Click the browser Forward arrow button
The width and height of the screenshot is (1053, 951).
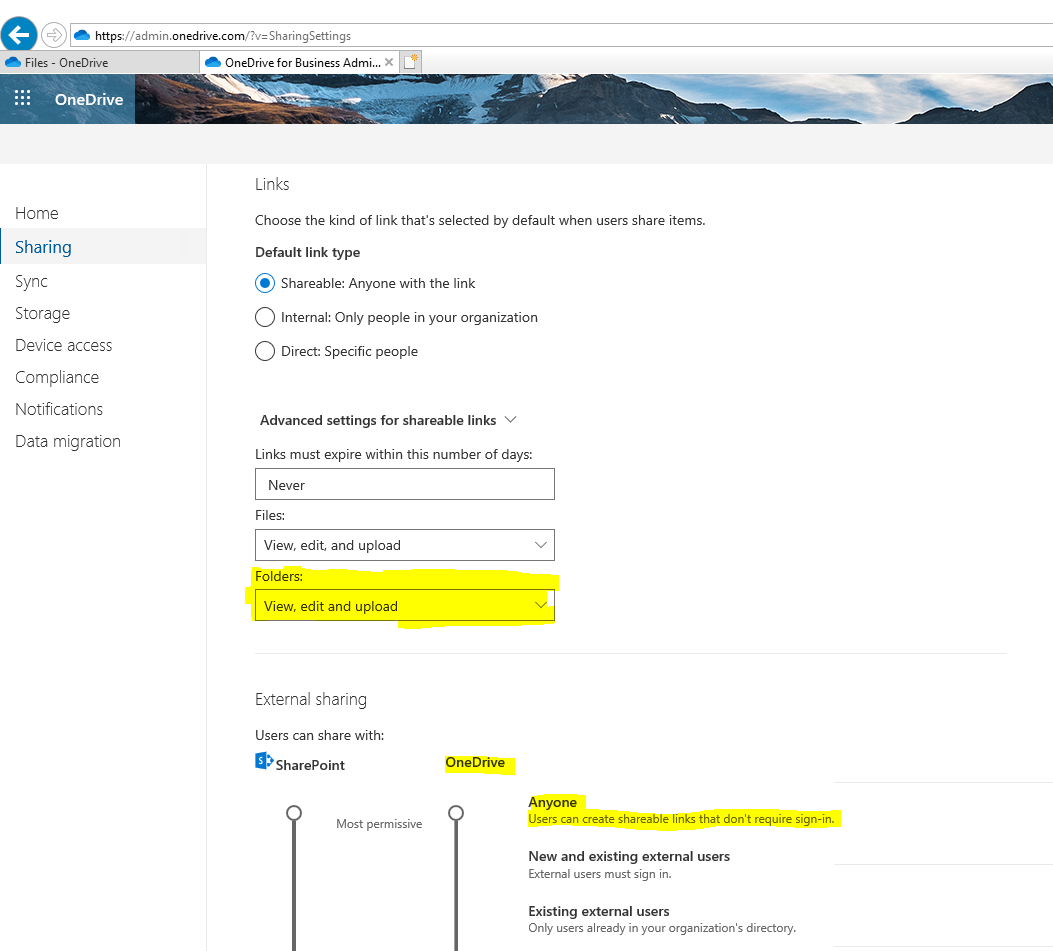click(54, 35)
